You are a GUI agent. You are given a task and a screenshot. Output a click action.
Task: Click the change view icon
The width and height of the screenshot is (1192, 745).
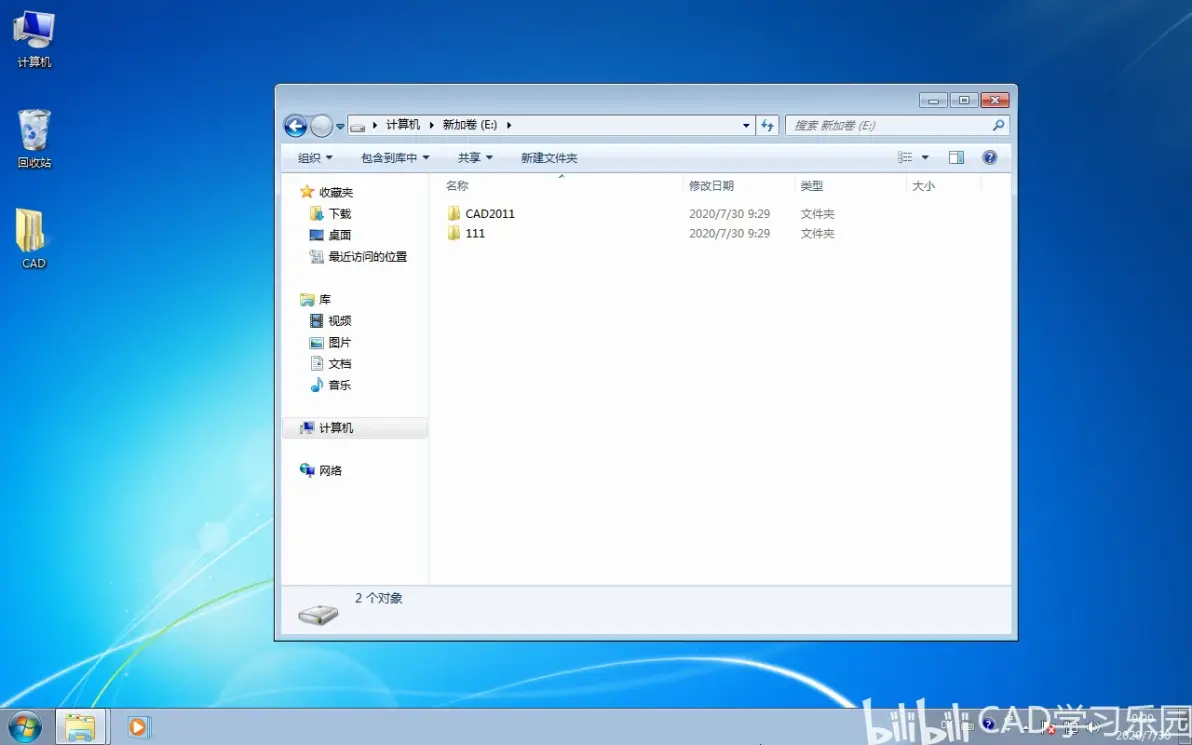(x=905, y=157)
